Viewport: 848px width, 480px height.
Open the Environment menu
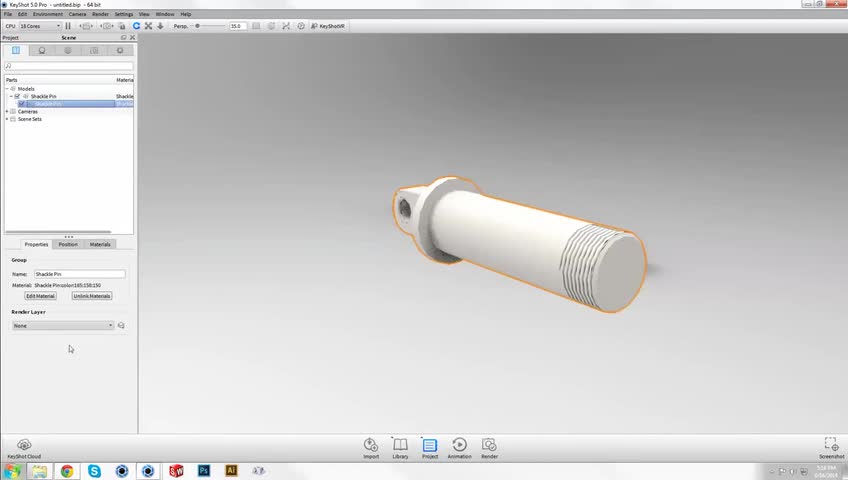coord(48,14)
